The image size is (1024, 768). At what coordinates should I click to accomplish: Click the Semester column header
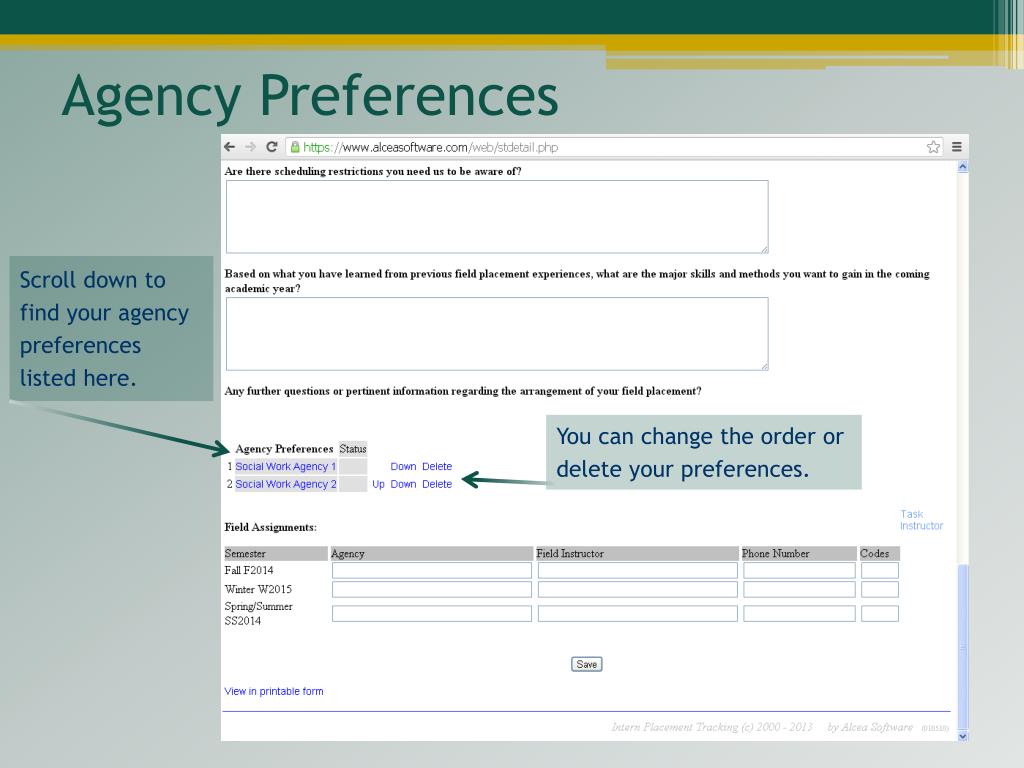276,554
